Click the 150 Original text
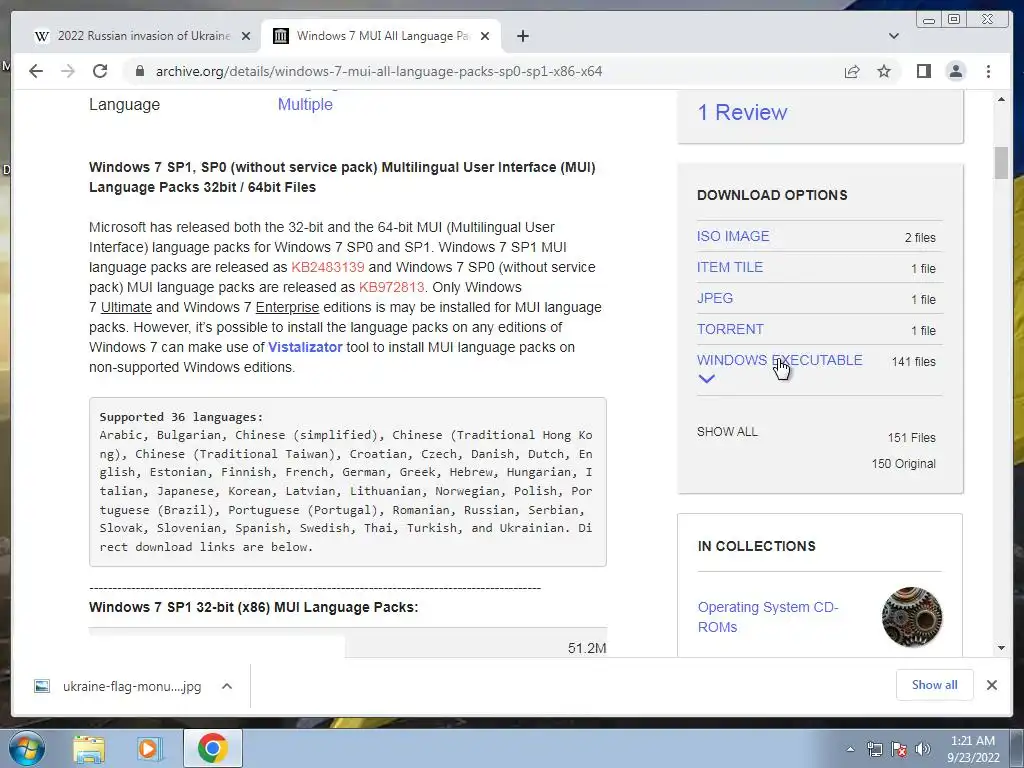Screen dimensions: 1024x768 (x=903, y=464)
